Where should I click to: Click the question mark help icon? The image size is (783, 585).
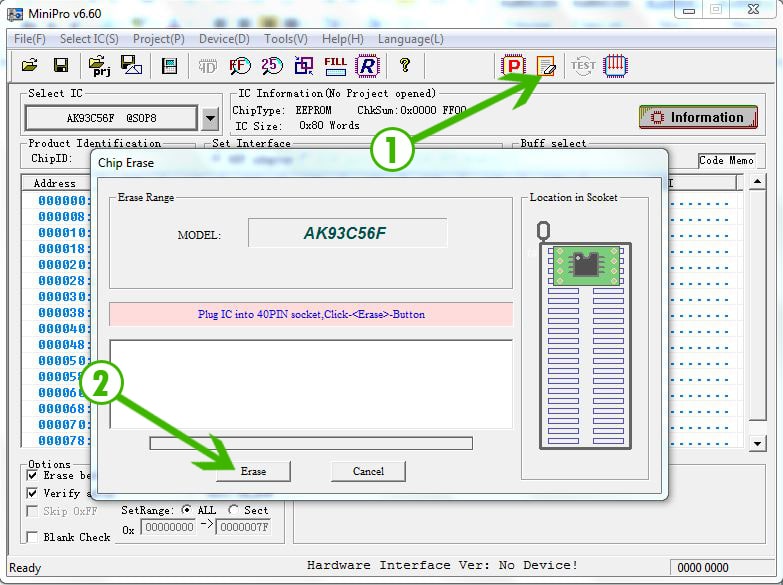pos(405,65)
